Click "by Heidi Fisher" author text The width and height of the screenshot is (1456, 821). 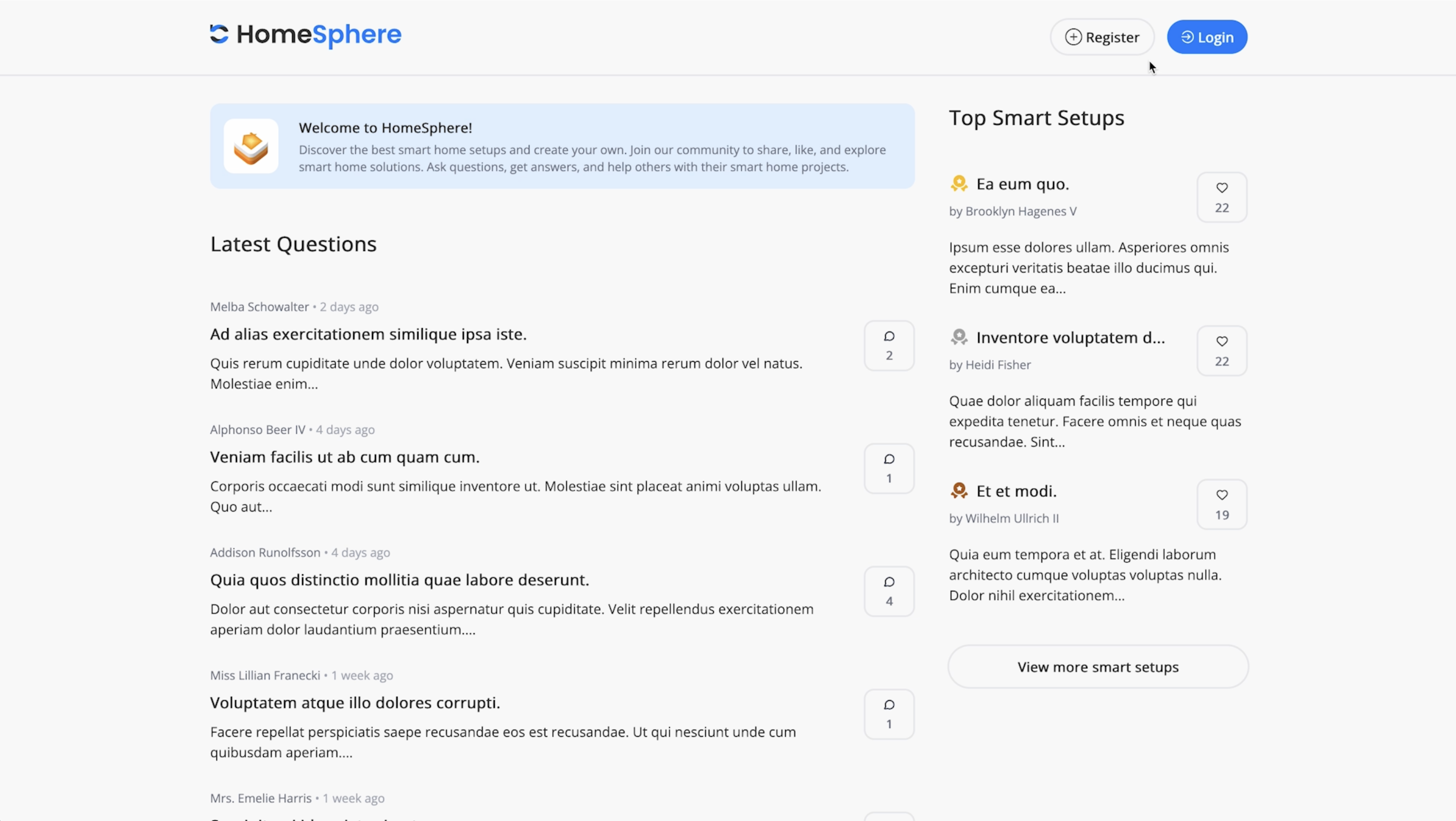(990, 365)
